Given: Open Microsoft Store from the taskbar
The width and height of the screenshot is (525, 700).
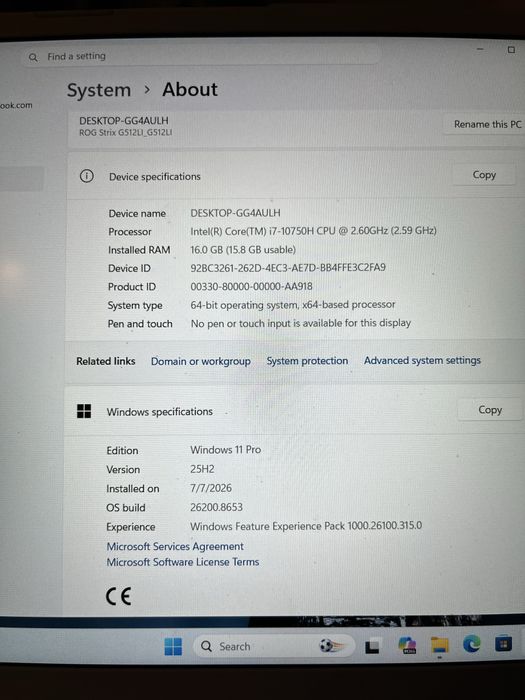Looking at the screenshot, I should tap(503, 644).
